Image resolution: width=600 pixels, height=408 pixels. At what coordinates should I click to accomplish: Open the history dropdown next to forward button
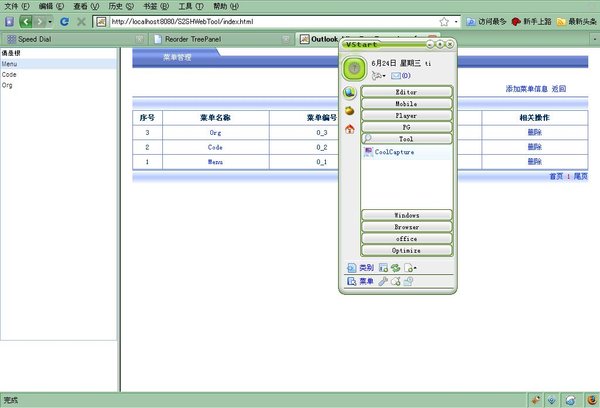point(49,21)
